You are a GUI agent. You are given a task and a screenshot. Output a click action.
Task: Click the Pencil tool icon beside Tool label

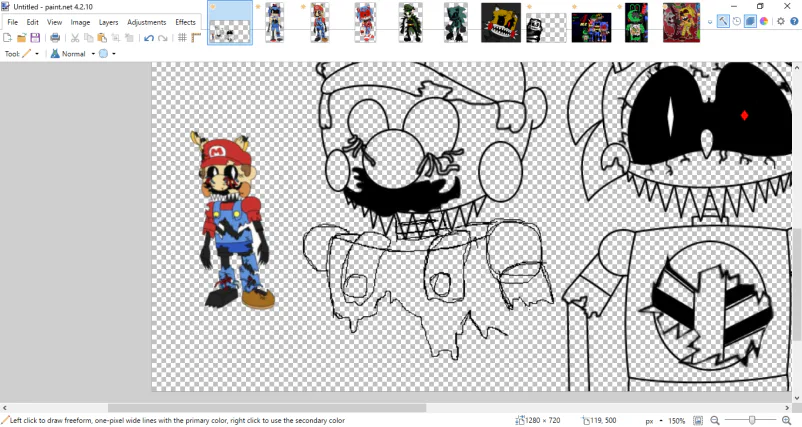point(27,54)
